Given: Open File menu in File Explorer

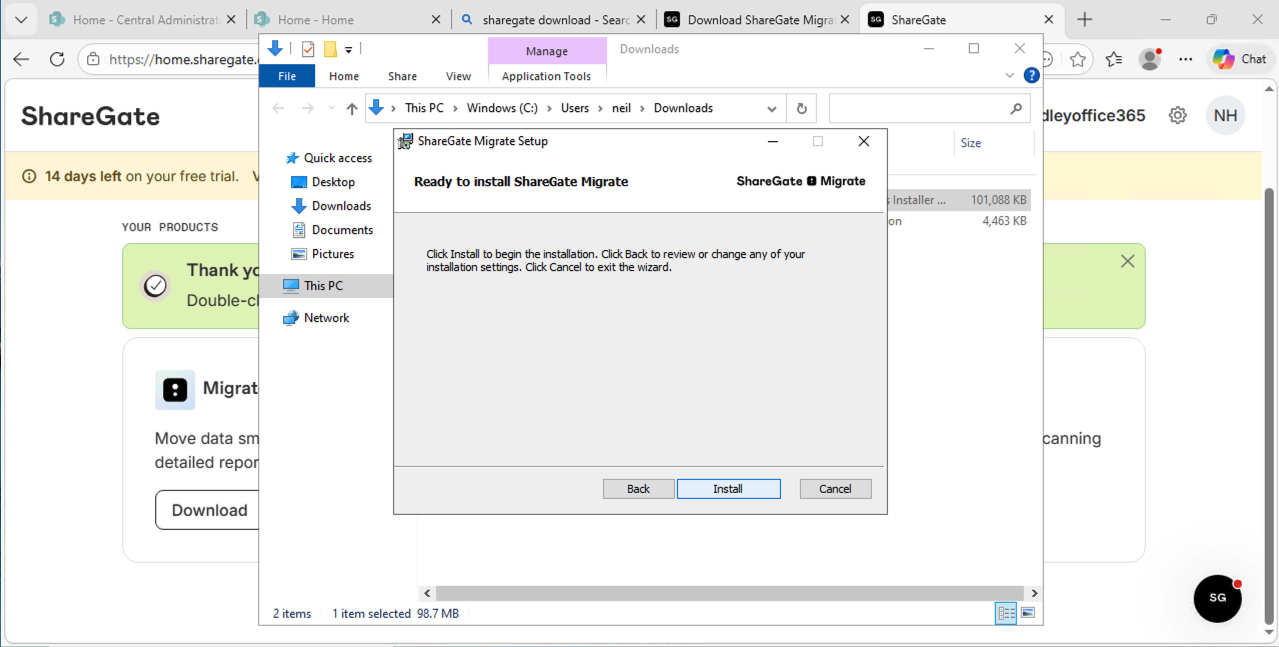Looking at the screenshot, I should pos(287,76).
